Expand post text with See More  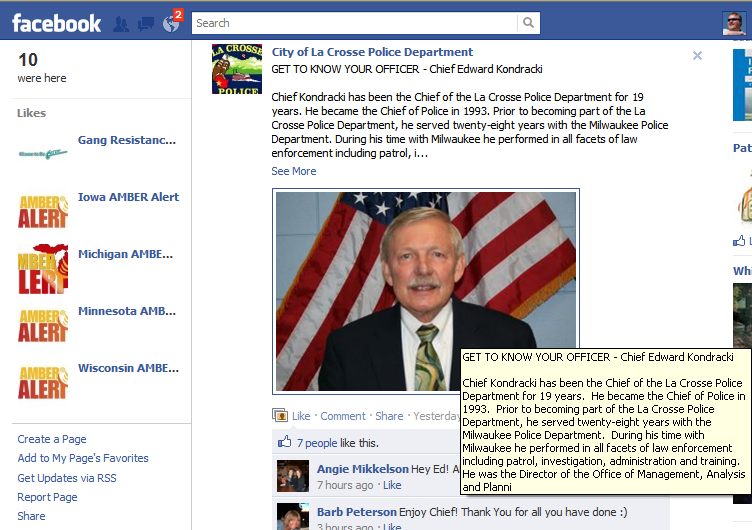click(x=294, y=171)
